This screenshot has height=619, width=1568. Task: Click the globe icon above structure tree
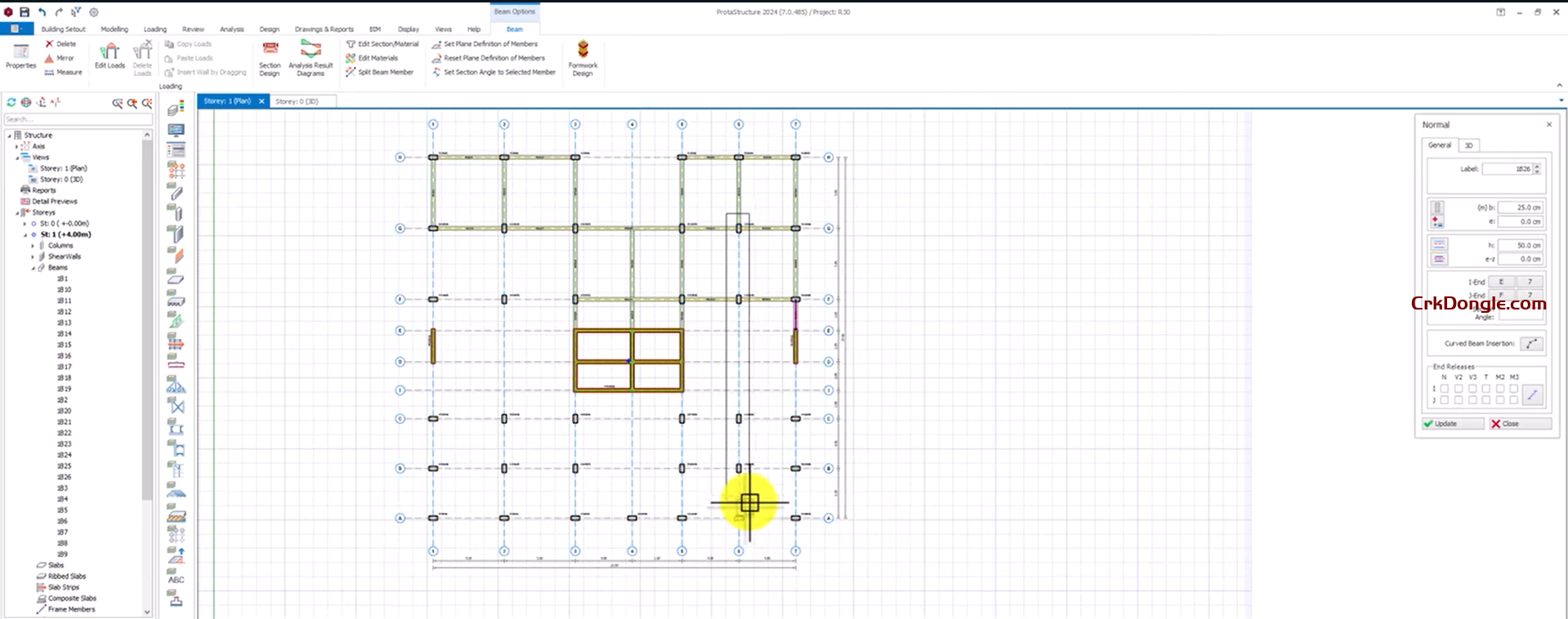click(26, 103)
